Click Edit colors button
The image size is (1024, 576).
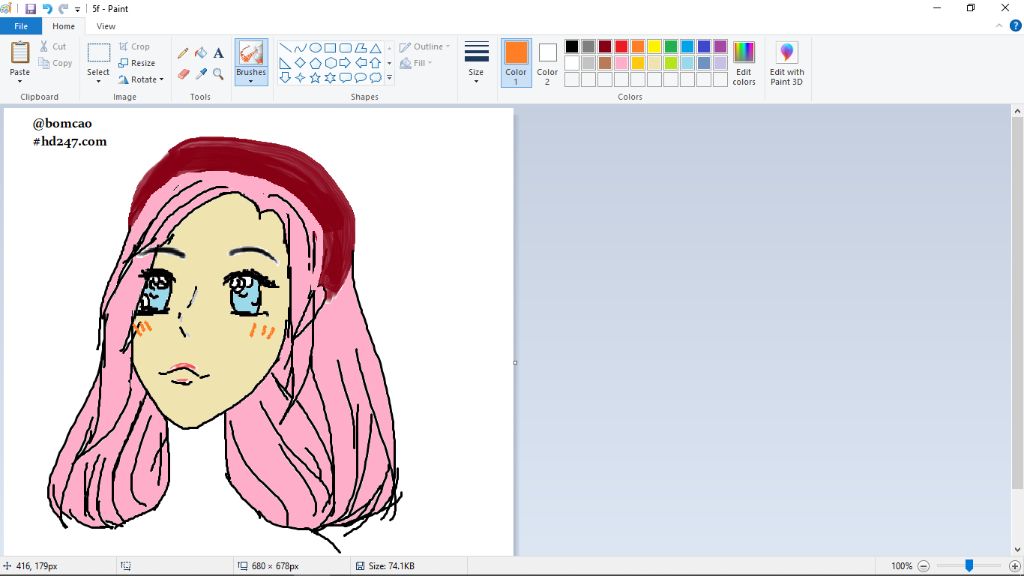tap(744, 63)
